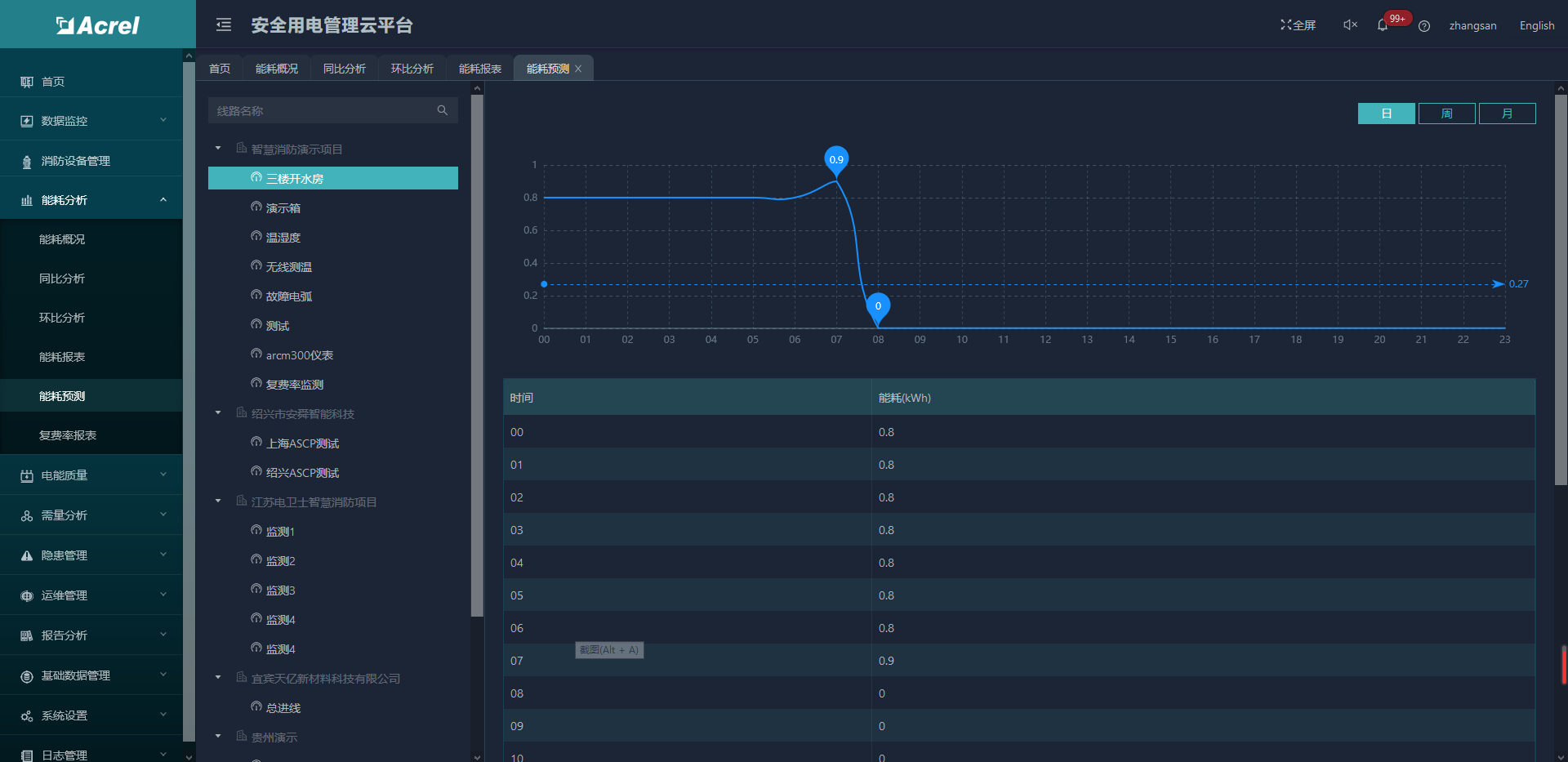Image resolution: width=1568 pixels, height=762 pixels.
Task: Open 首页 from the left sidebar
Action: click(53, 82)
